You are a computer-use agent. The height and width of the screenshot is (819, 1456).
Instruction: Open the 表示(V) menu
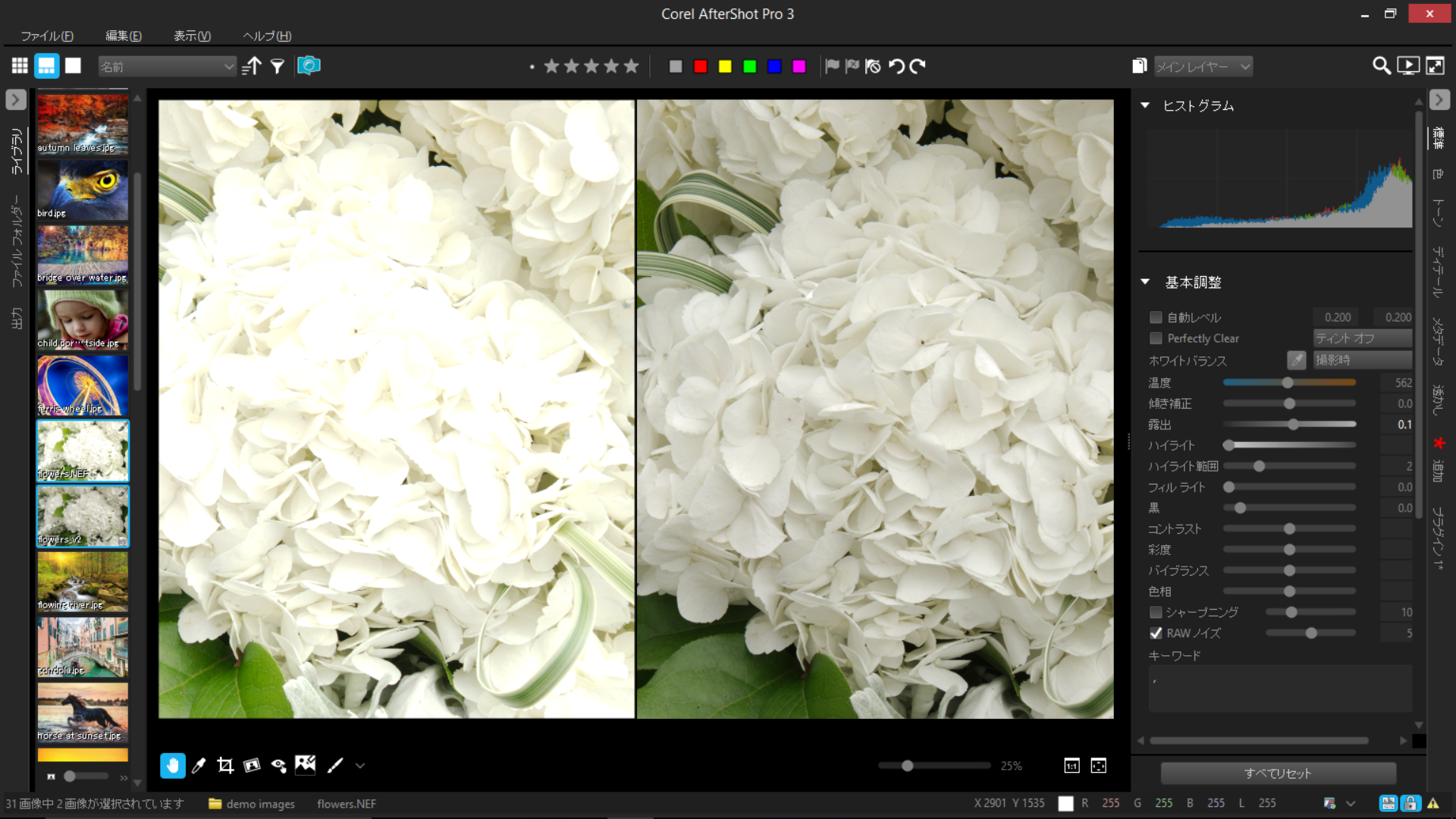[x=192, y=36]
